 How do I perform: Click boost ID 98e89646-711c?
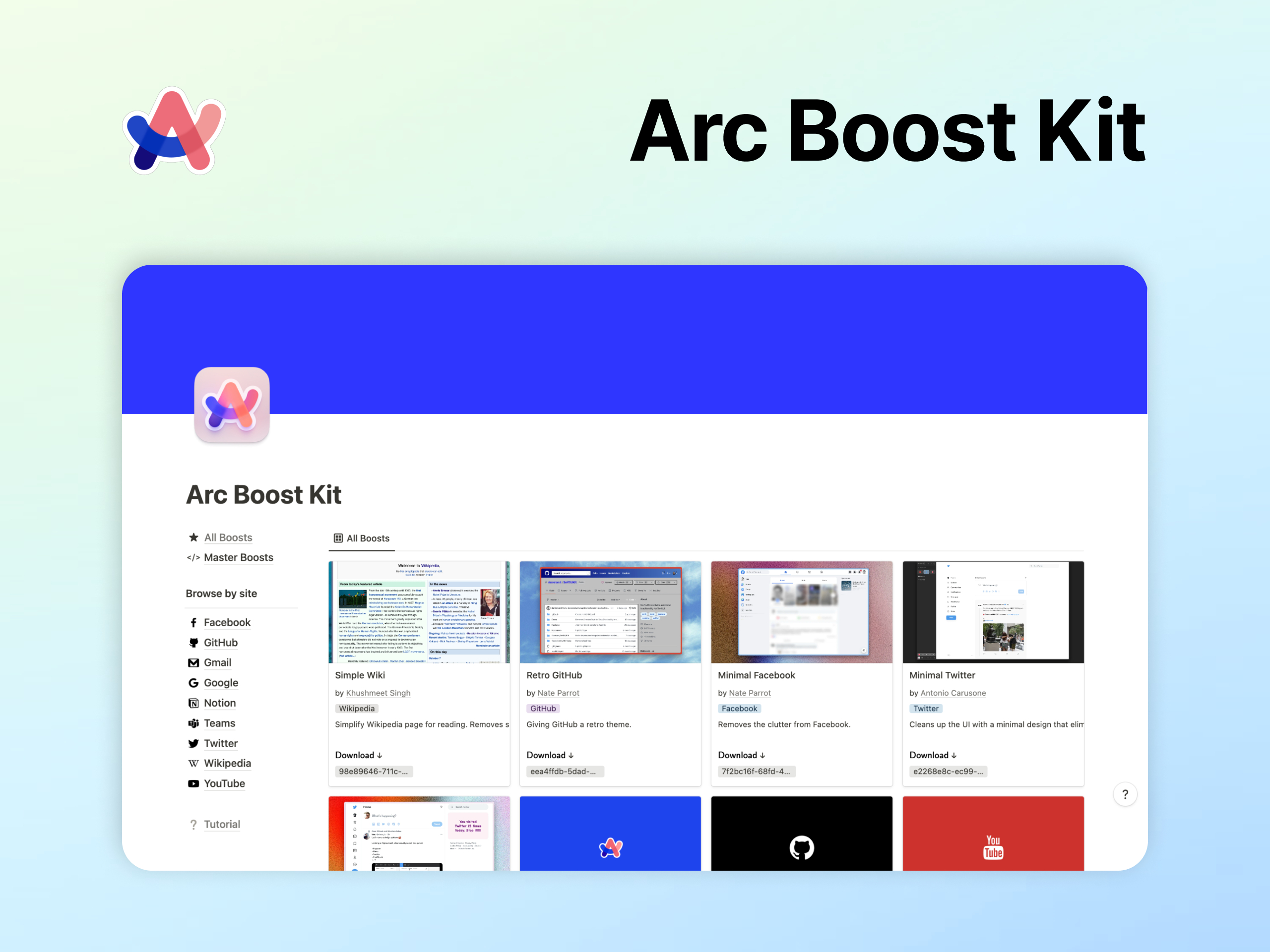coord(374,772)
